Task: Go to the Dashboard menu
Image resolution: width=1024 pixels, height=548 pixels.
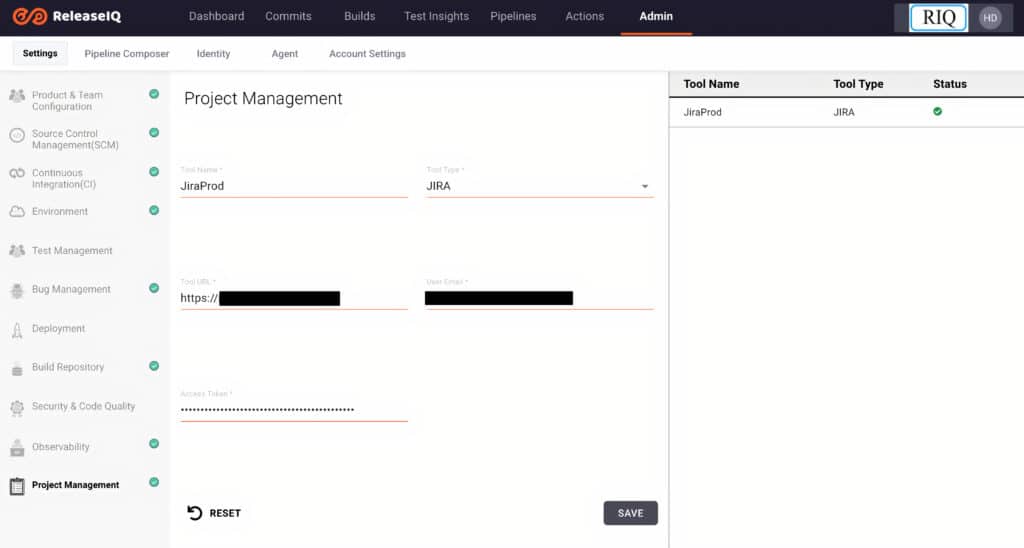Action: pyautogui.click(x=216, y=16)
